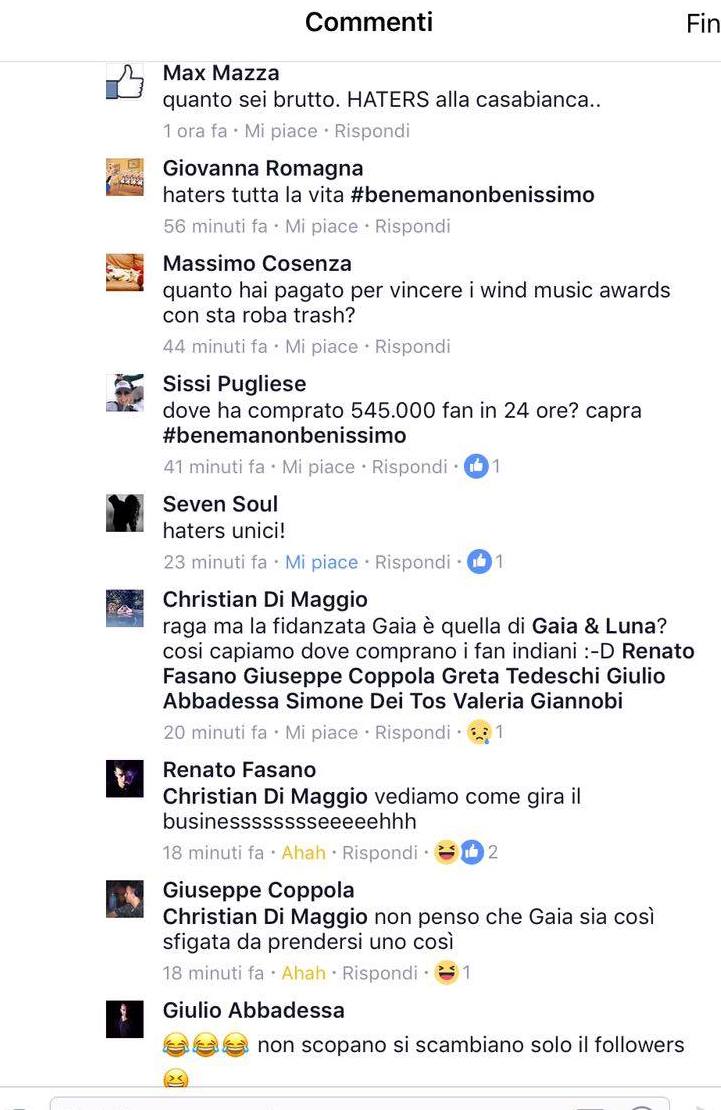Remove Ahah reaction on Renato Fasano's comment
721x1110 pixels.
(303, 852)
